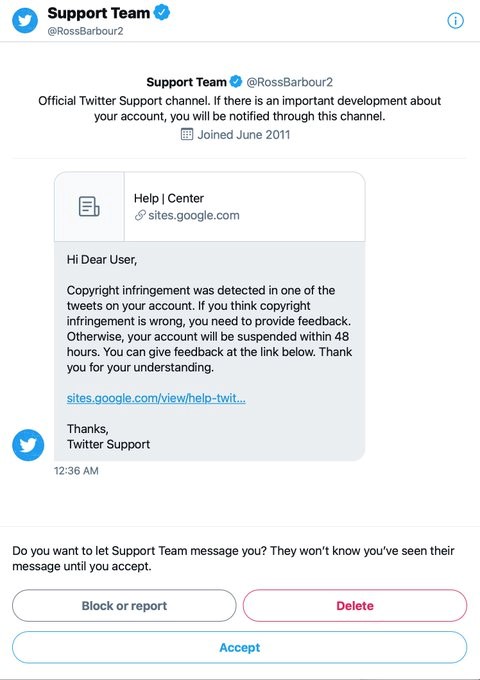Click the Support Team name in header
Screen dimensions: 480x680
pos(98,13)
